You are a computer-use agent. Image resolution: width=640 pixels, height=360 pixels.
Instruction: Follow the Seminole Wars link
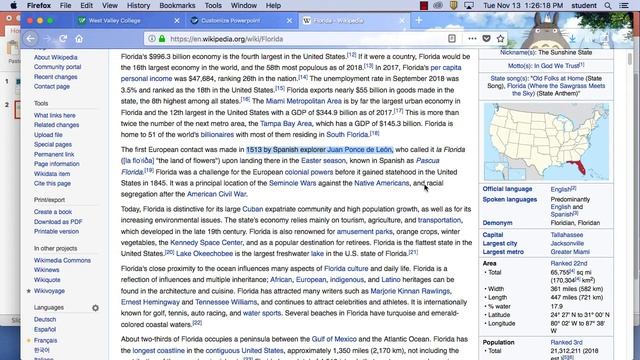pos(292,183)
